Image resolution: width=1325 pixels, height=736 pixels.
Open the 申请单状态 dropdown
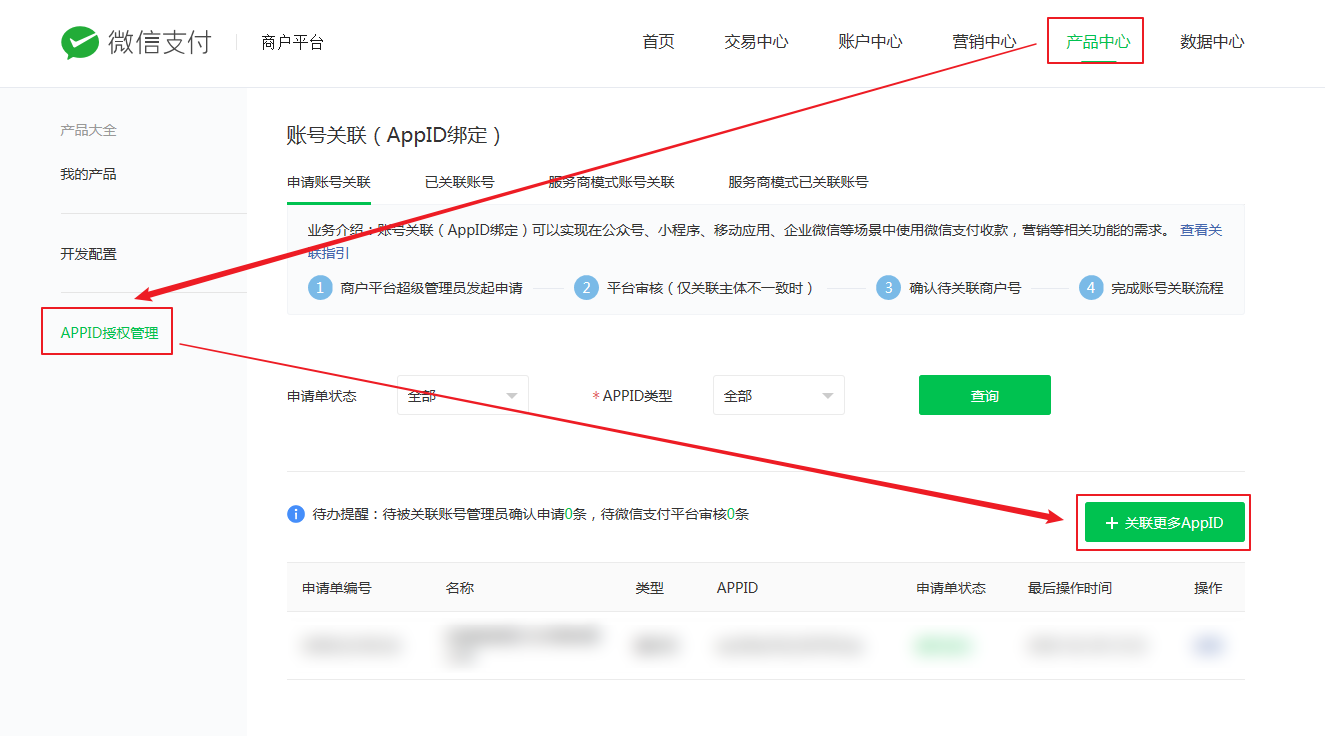(462, 396)
